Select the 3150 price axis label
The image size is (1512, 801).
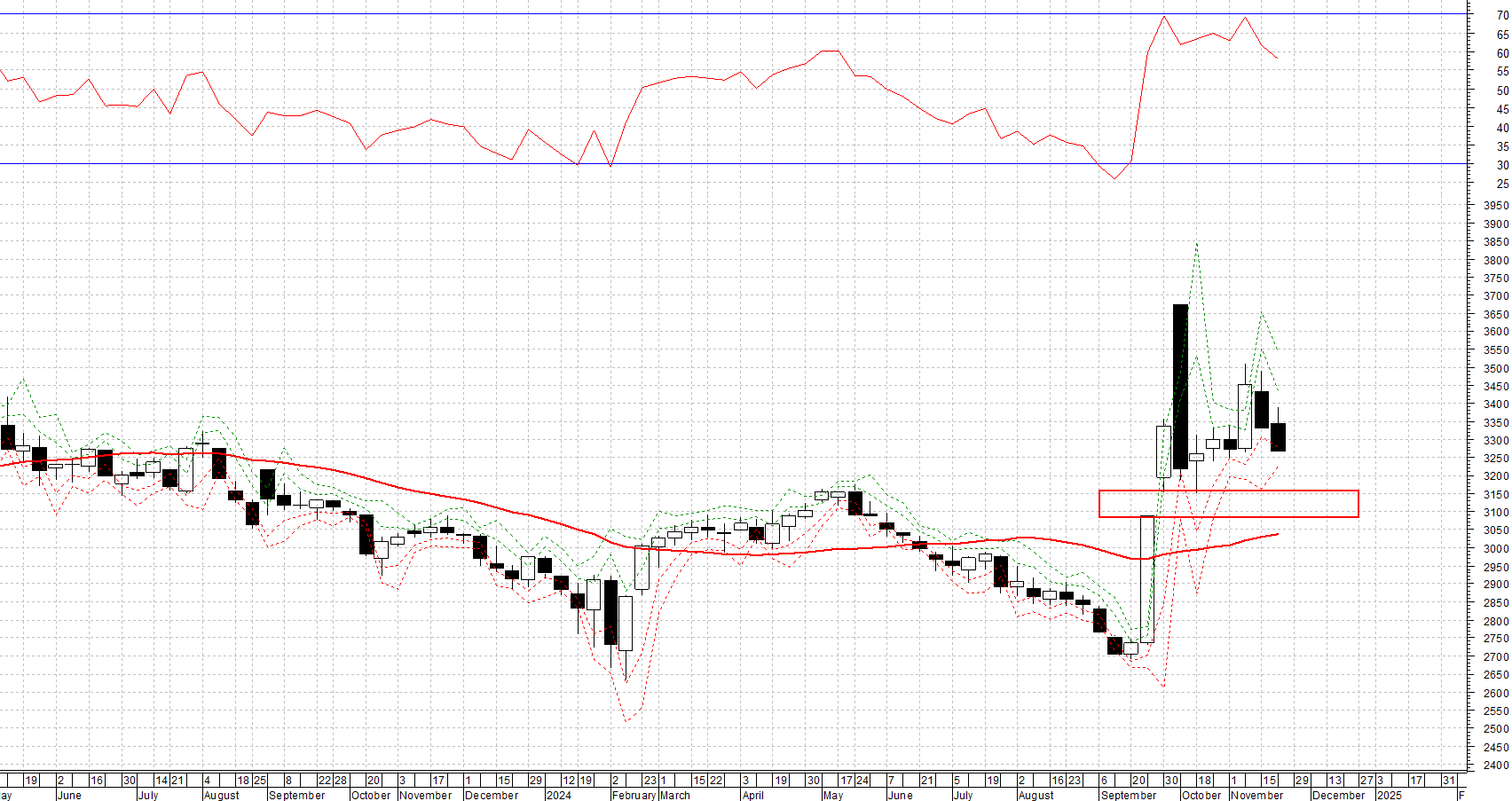pos(1495,495)
